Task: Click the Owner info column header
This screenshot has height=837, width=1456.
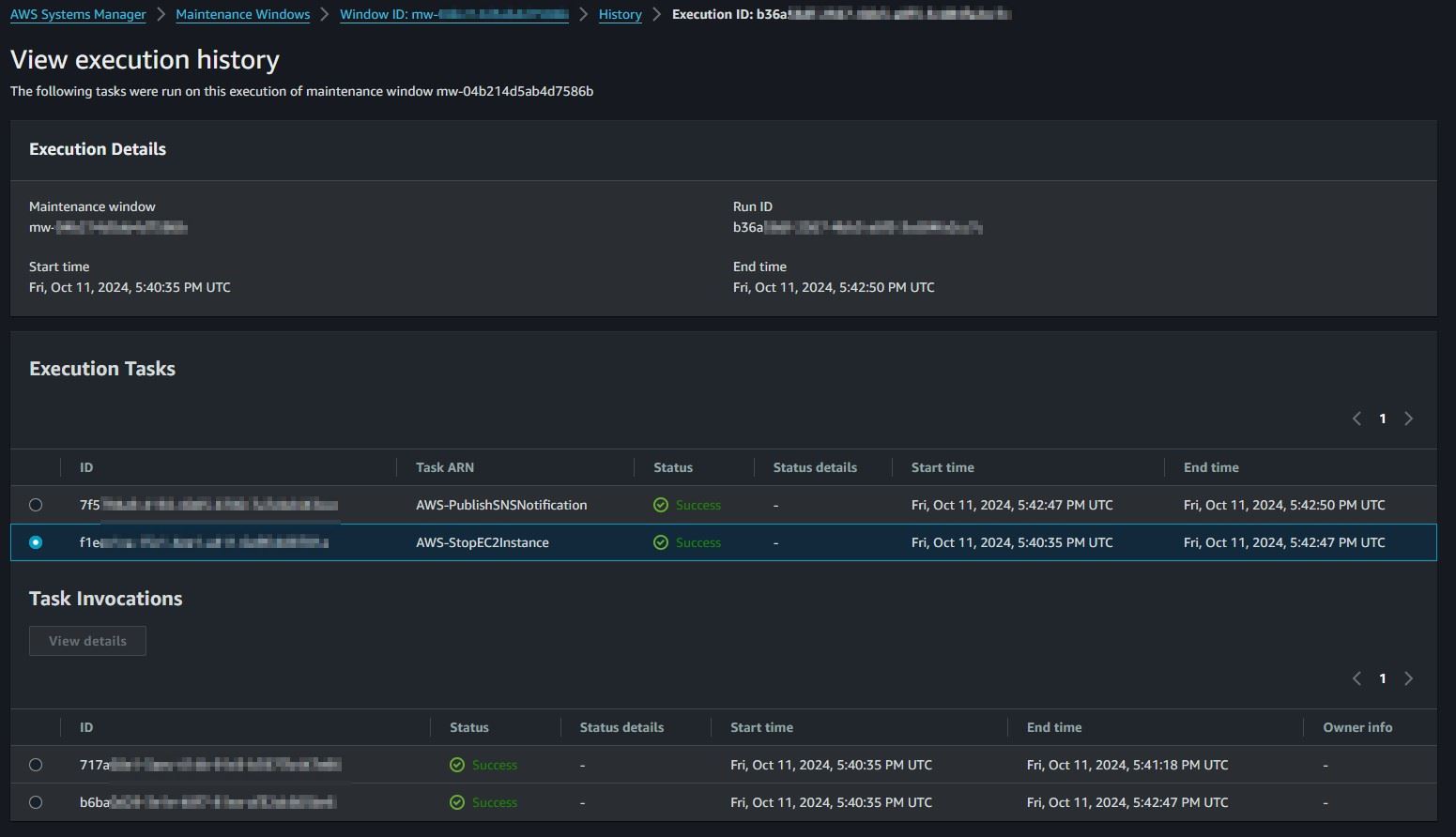Action: (x=1357, y=727)
